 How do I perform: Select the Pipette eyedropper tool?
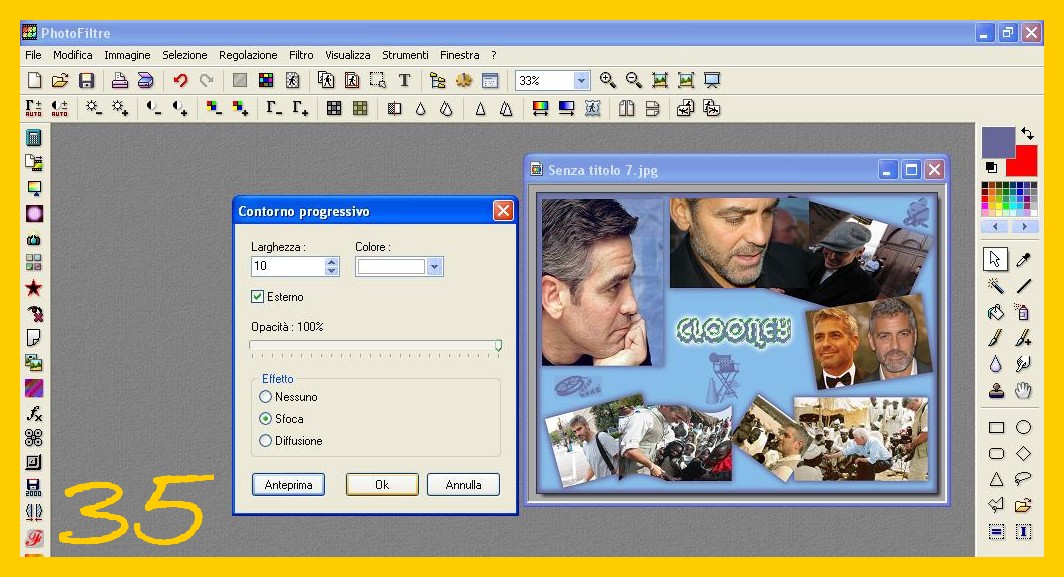[1023, 260]
